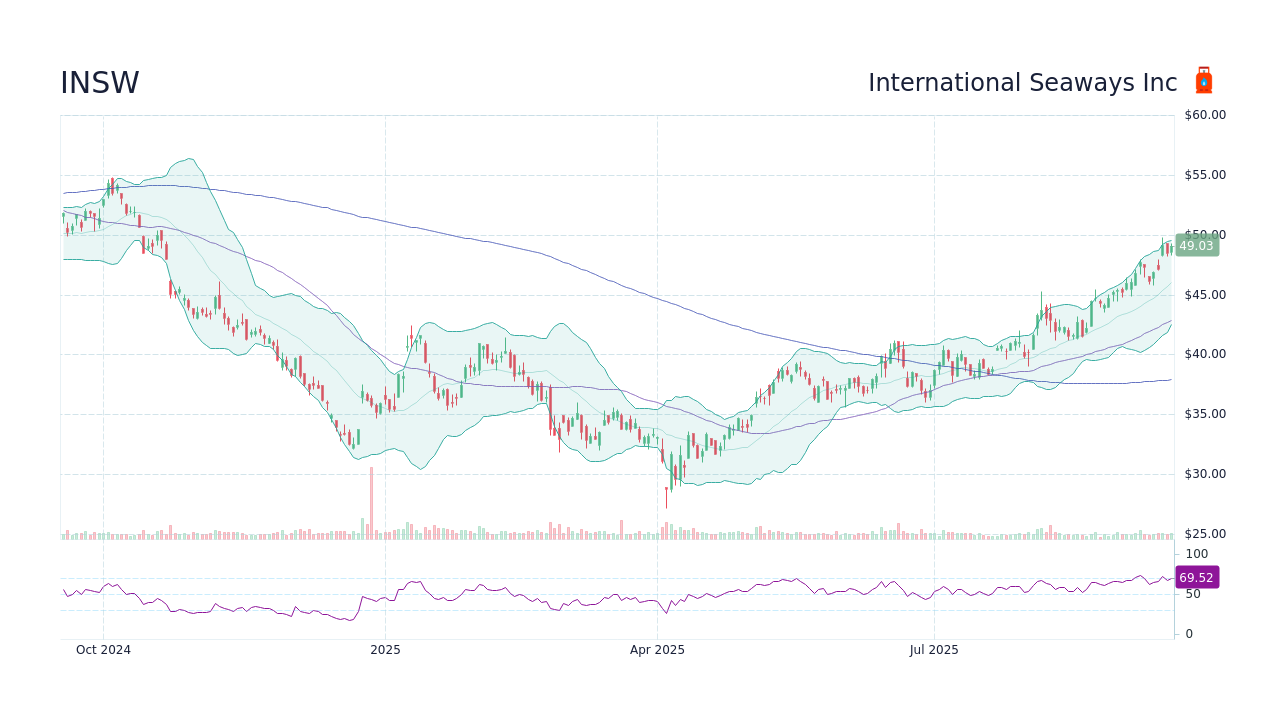
Task: Click the orange gas tanker sector icon
Action: click(x=1203, y=80)
